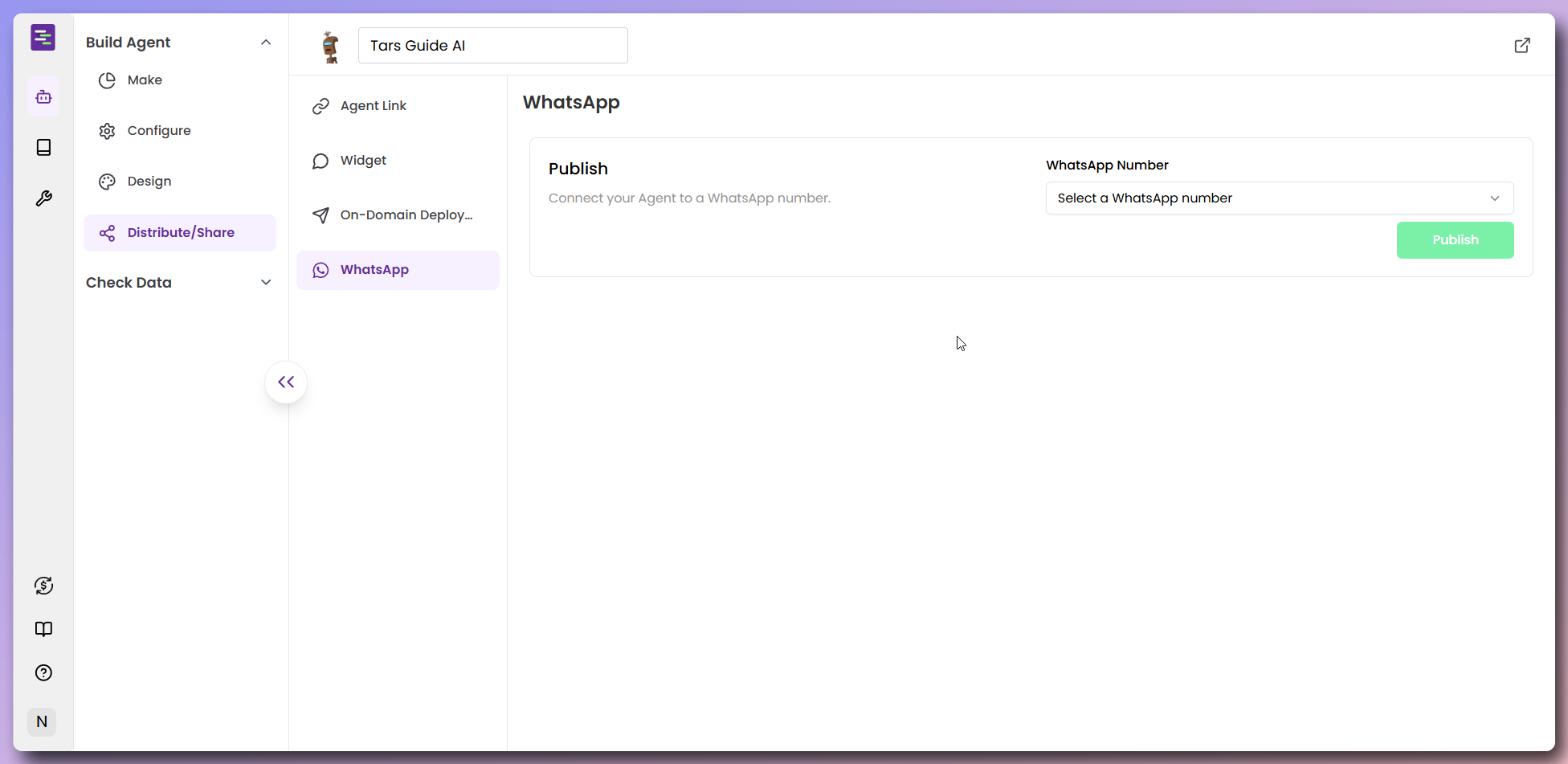Click the WhatsApp logo icon

pos(321,270)
